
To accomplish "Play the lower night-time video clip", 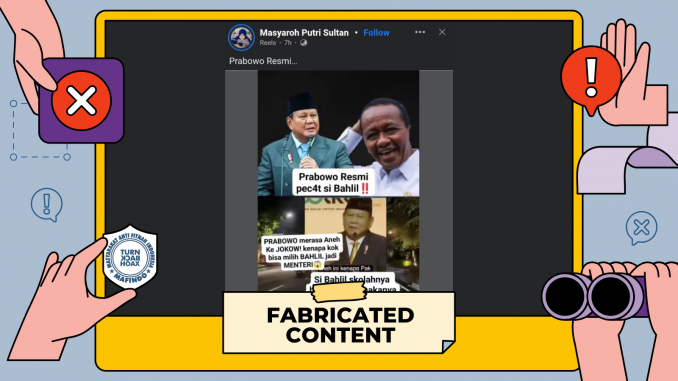I will 338,243.
